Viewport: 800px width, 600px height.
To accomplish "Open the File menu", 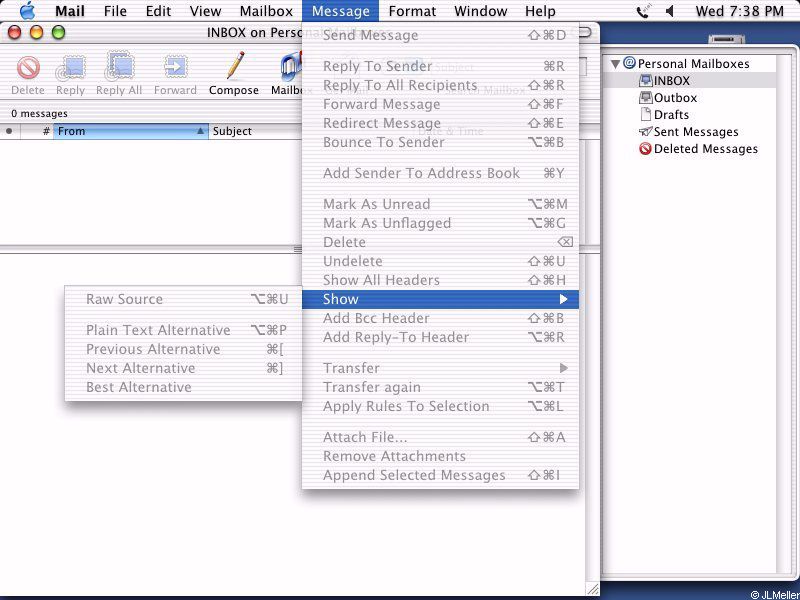I will point(115,11).
